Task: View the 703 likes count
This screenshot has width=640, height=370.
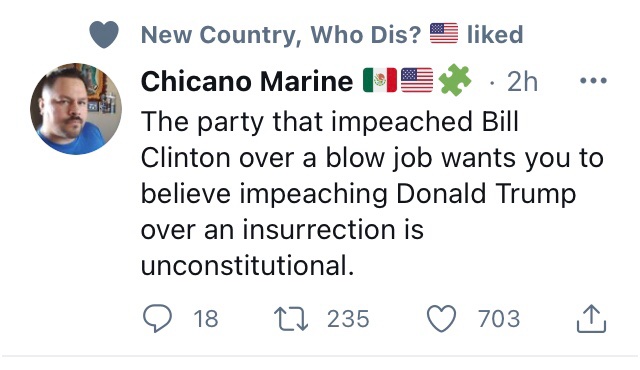Action: [499, 319]
